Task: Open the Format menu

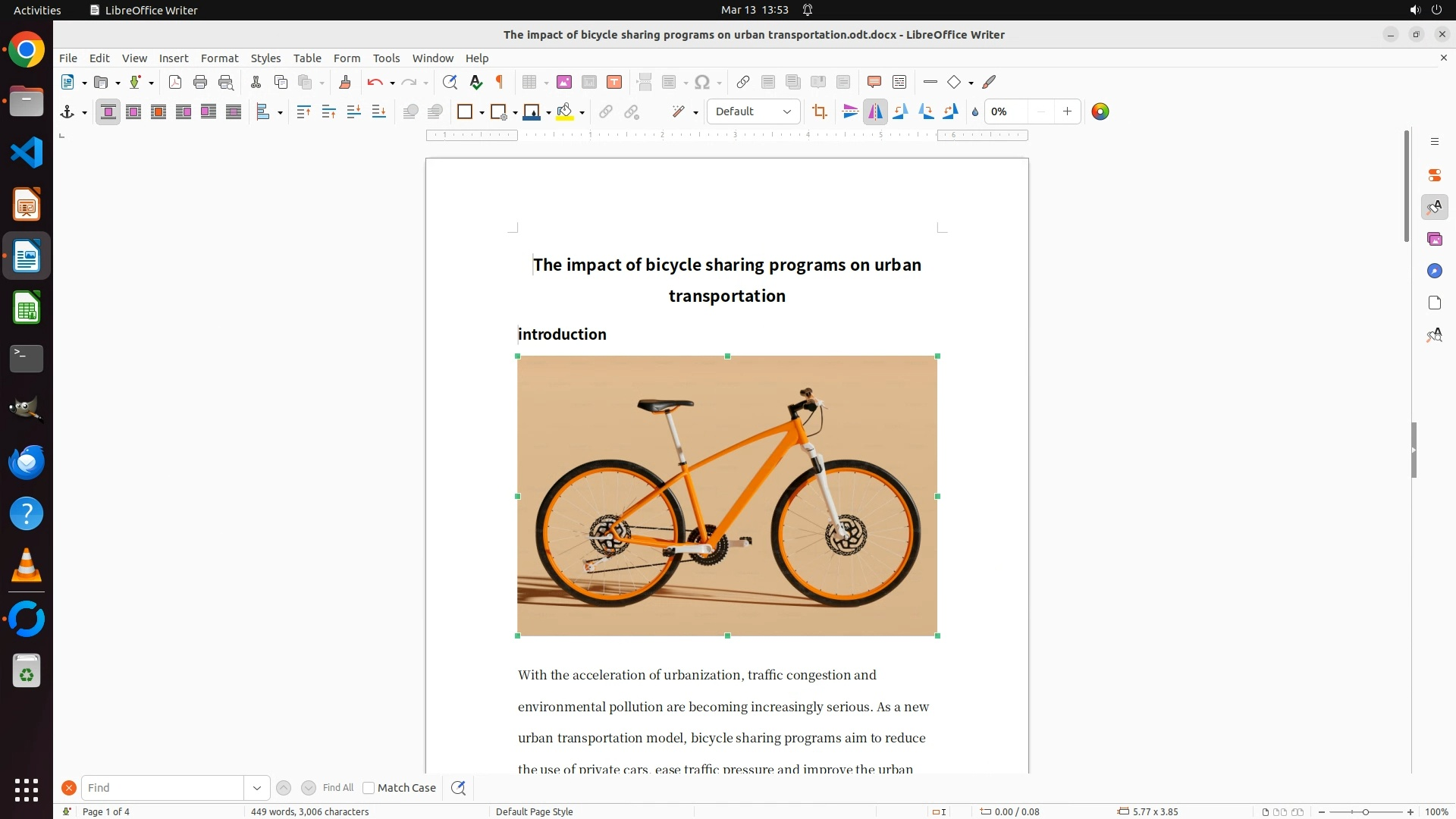Action: point(219,58)
